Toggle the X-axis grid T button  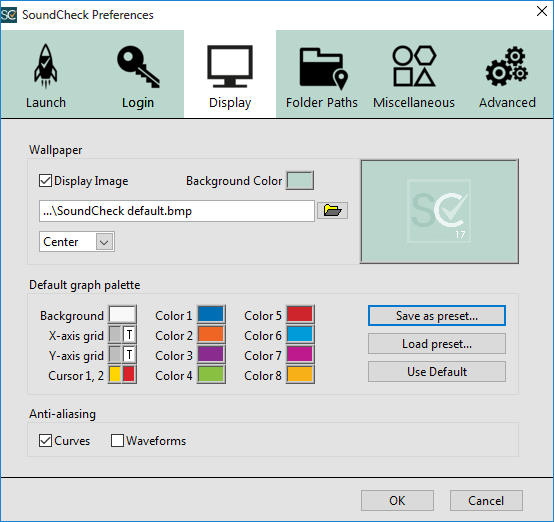pyautogui.click(x=129, y=334)
